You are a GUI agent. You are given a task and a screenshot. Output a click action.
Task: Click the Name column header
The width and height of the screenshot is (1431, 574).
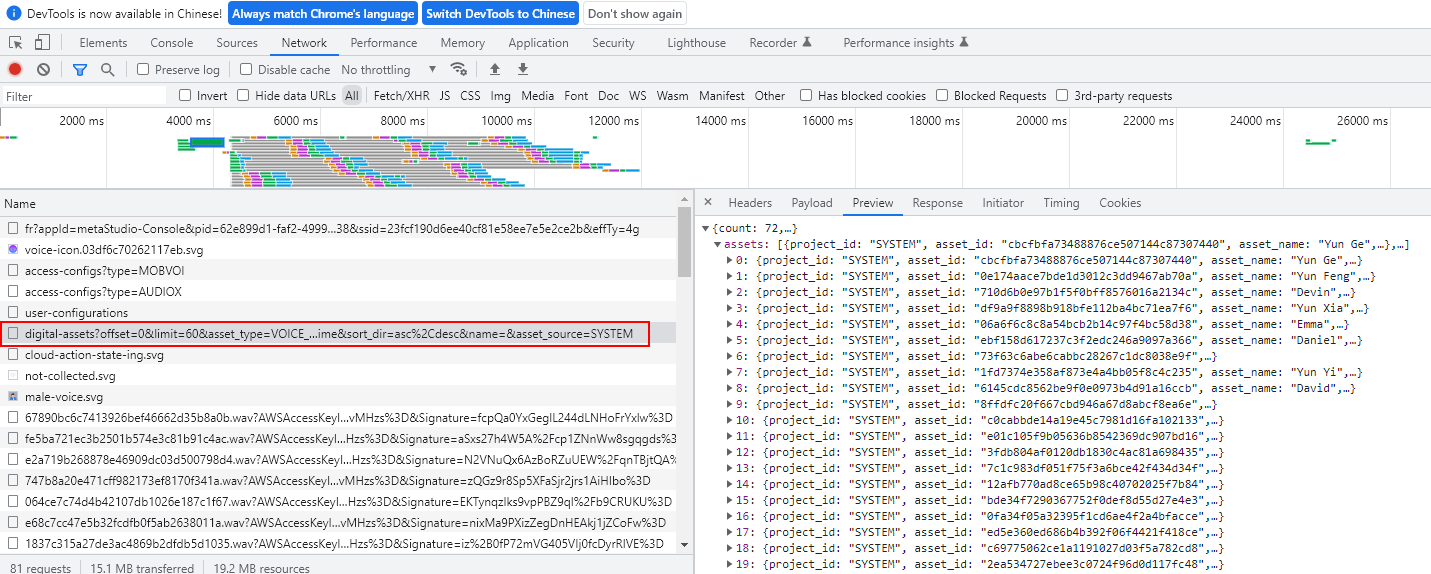(x=339, y=203)
